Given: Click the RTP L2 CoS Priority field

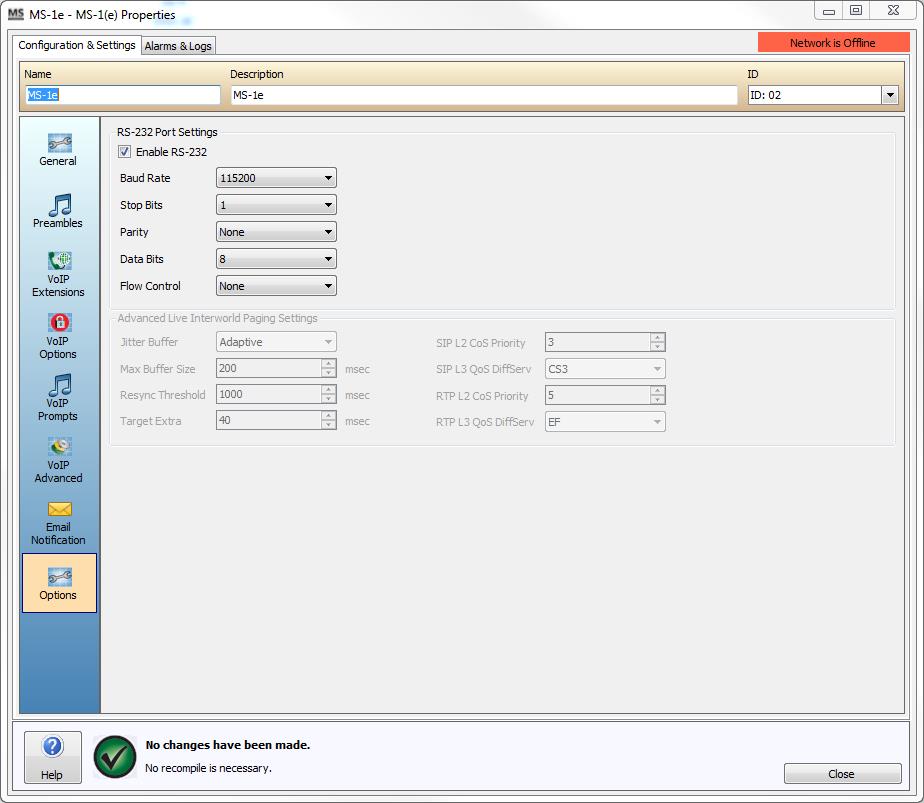Looking at the screenshot, I should (598, 395).
